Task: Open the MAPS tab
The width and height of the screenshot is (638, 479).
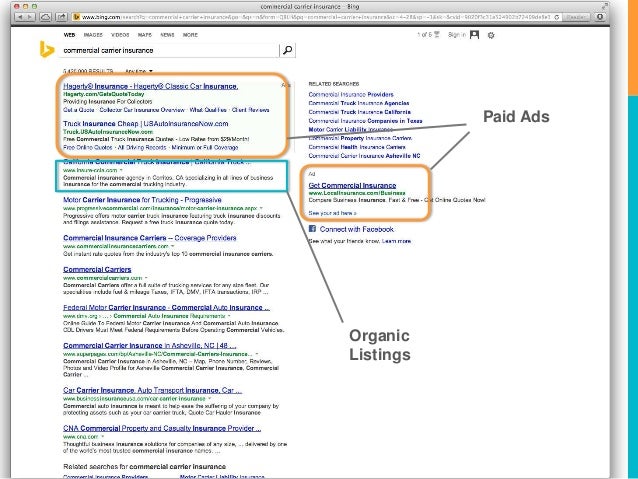Action: click(x=144, y=35)
